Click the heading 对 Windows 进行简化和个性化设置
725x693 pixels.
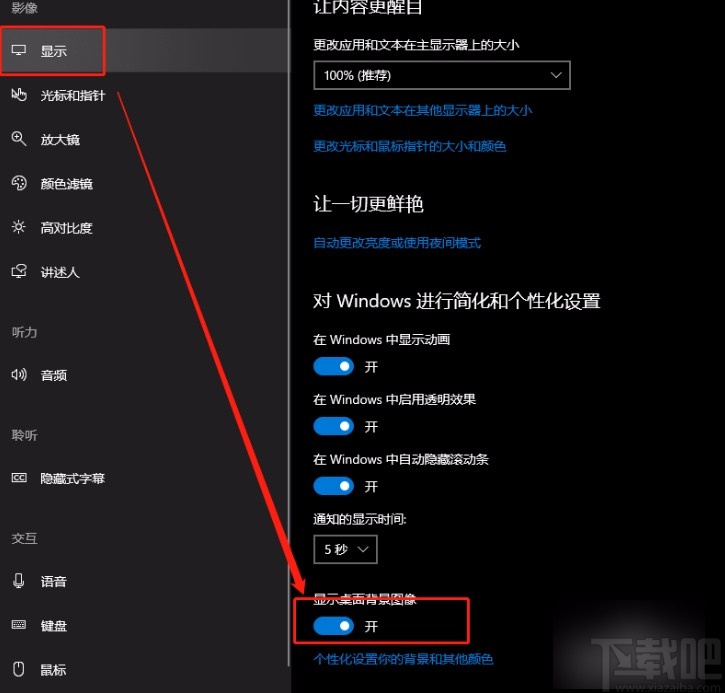457,301
